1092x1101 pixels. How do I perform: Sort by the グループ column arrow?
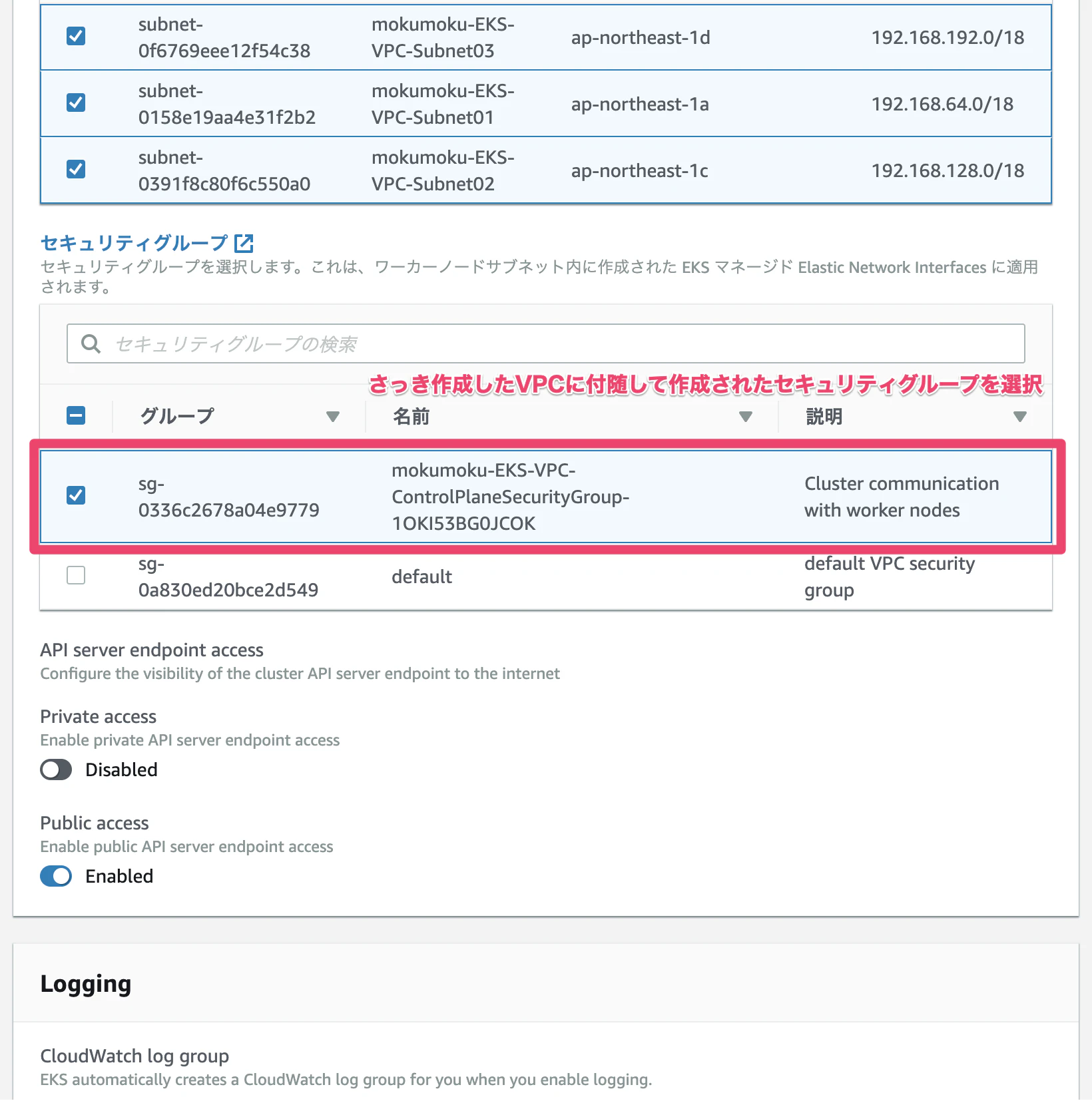click(x=333, y=417)
